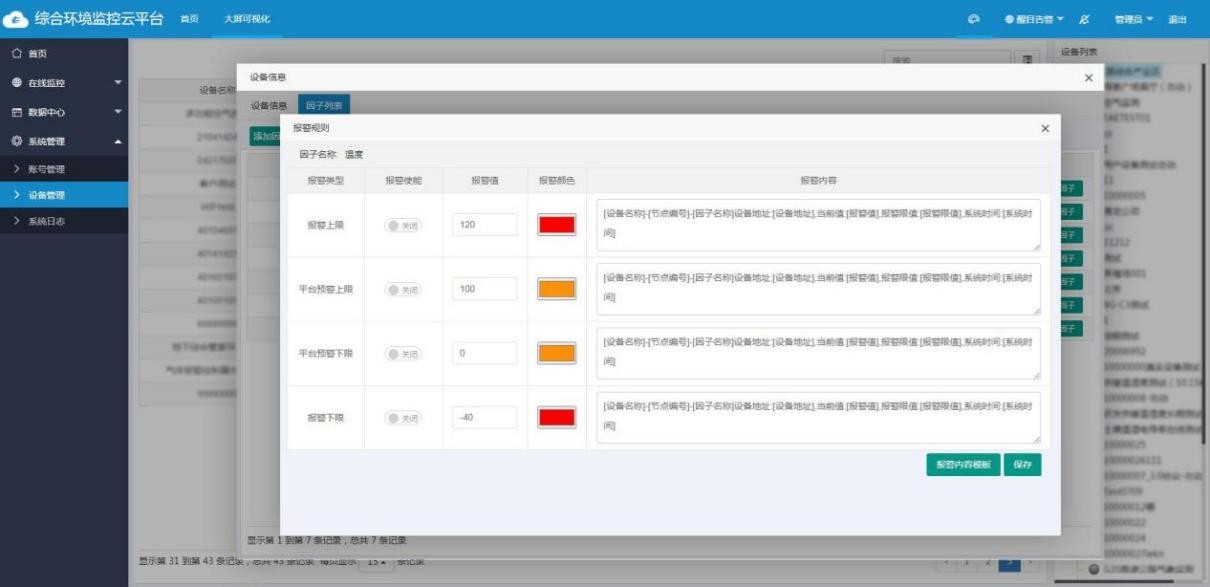
Task: Click the globe icon beside 在线监控
Action: pyautogui.click(x=16, y=82)
